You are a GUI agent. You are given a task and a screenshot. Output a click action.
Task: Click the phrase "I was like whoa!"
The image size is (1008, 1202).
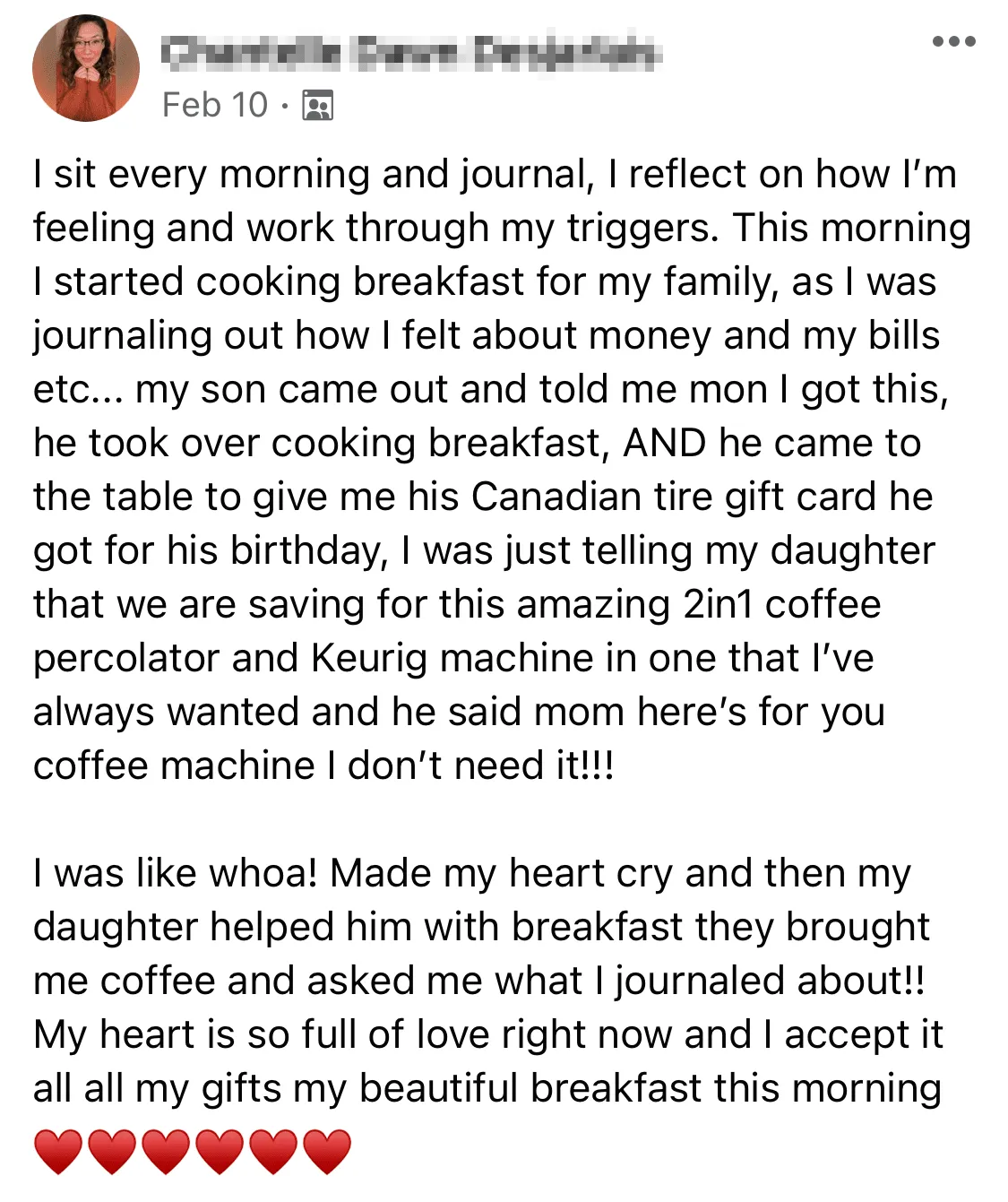point(176,873)
